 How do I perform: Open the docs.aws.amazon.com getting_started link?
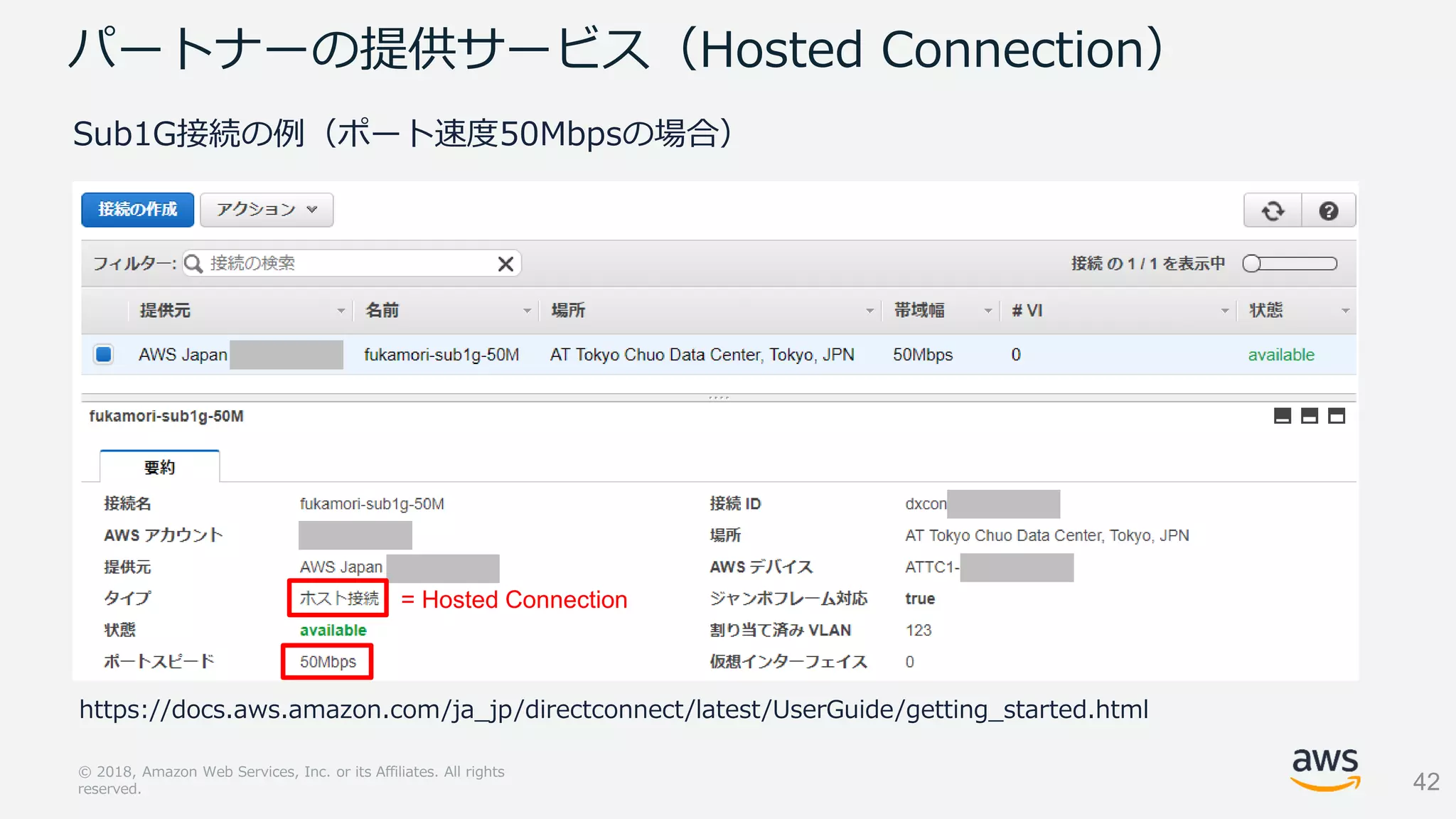(614, 710)
